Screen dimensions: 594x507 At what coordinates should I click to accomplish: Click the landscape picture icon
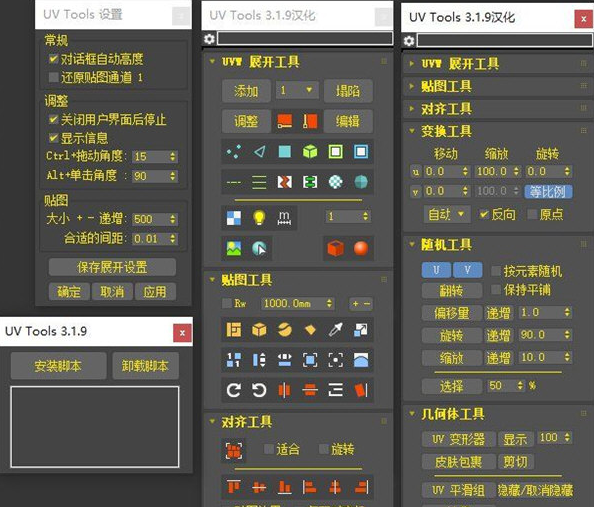[234, 249]
